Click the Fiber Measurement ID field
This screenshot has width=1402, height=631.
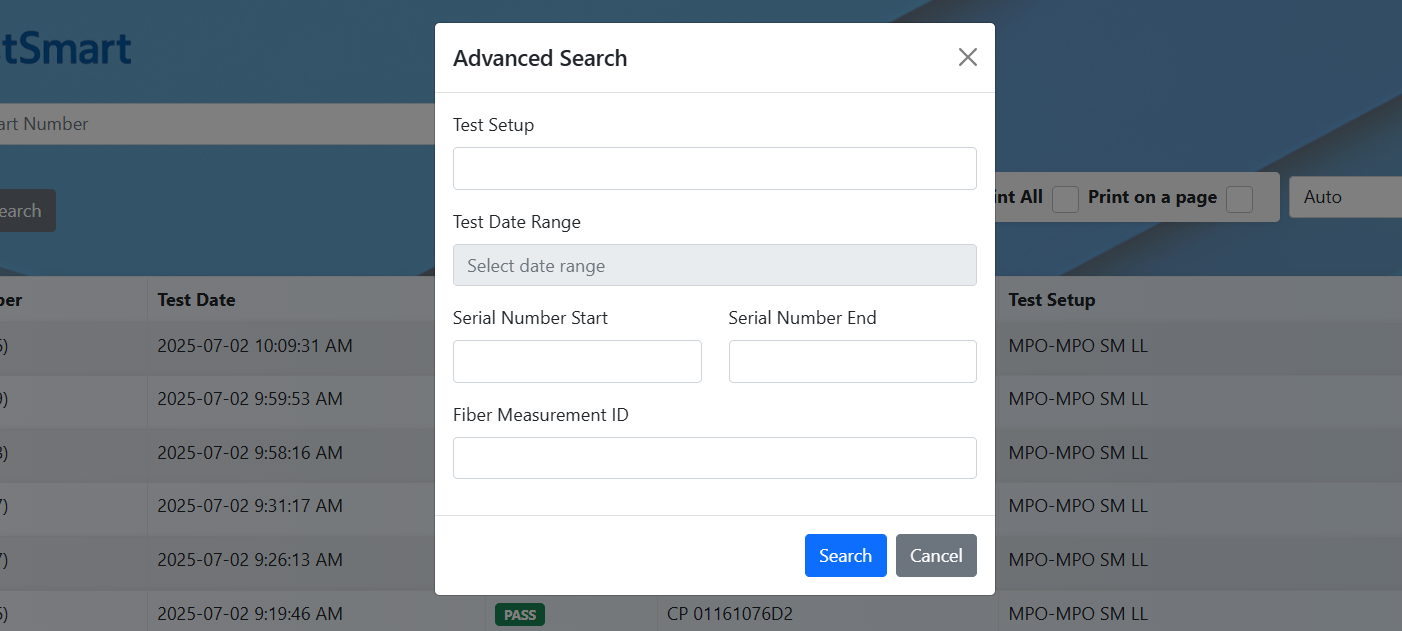(714, 457)
